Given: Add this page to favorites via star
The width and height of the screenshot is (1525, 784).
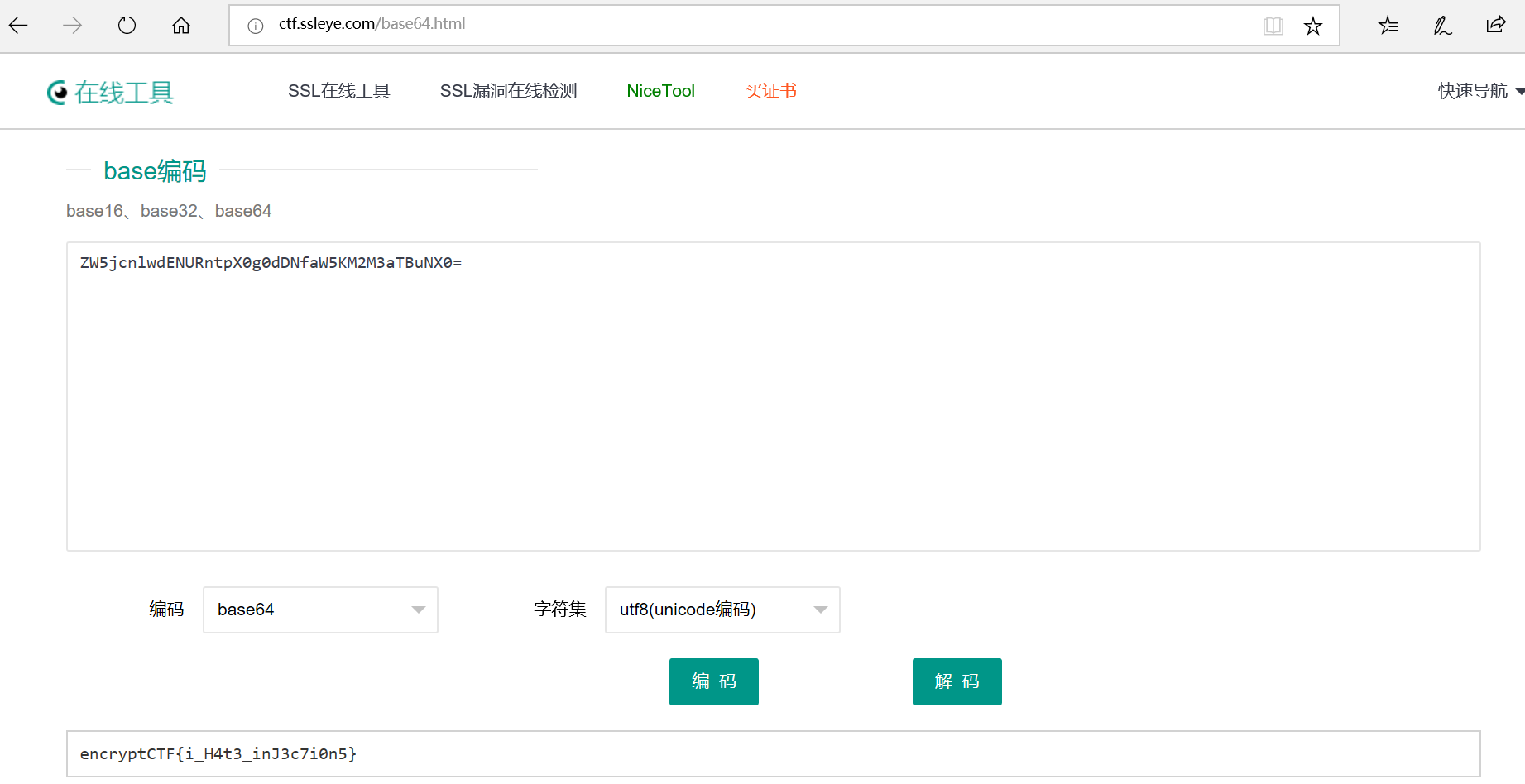Looking at the screenshot, I should pyautogui.click(x=1312, y=26).
